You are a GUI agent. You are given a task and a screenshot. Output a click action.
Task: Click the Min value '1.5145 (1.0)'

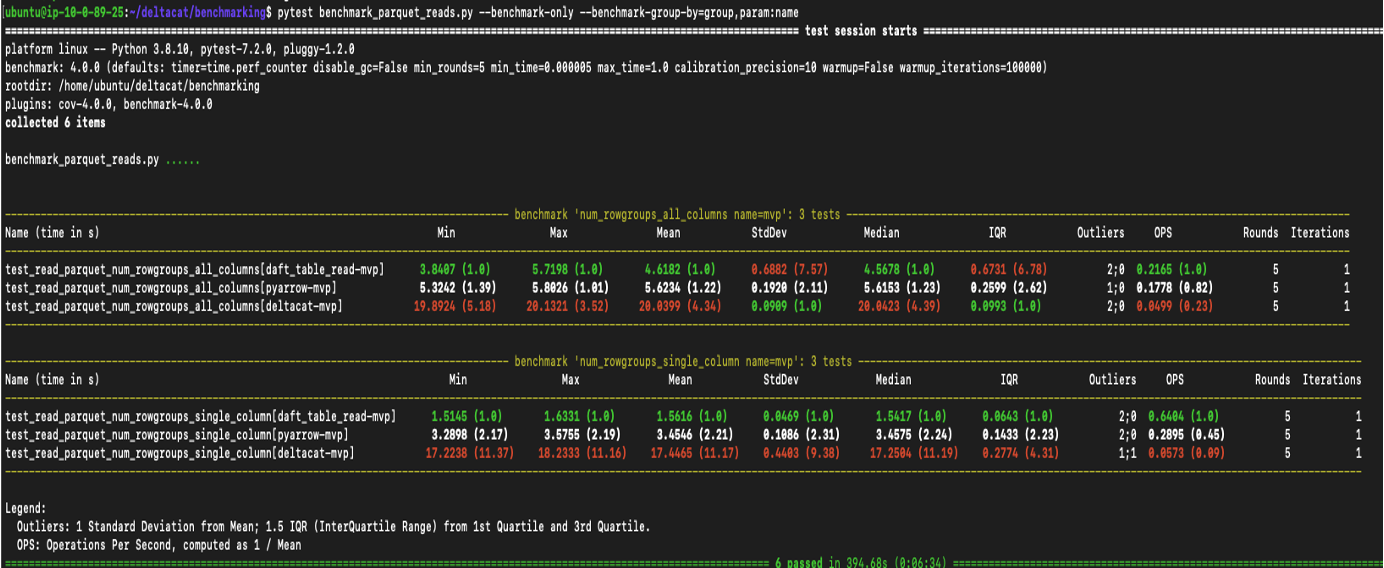468,416
